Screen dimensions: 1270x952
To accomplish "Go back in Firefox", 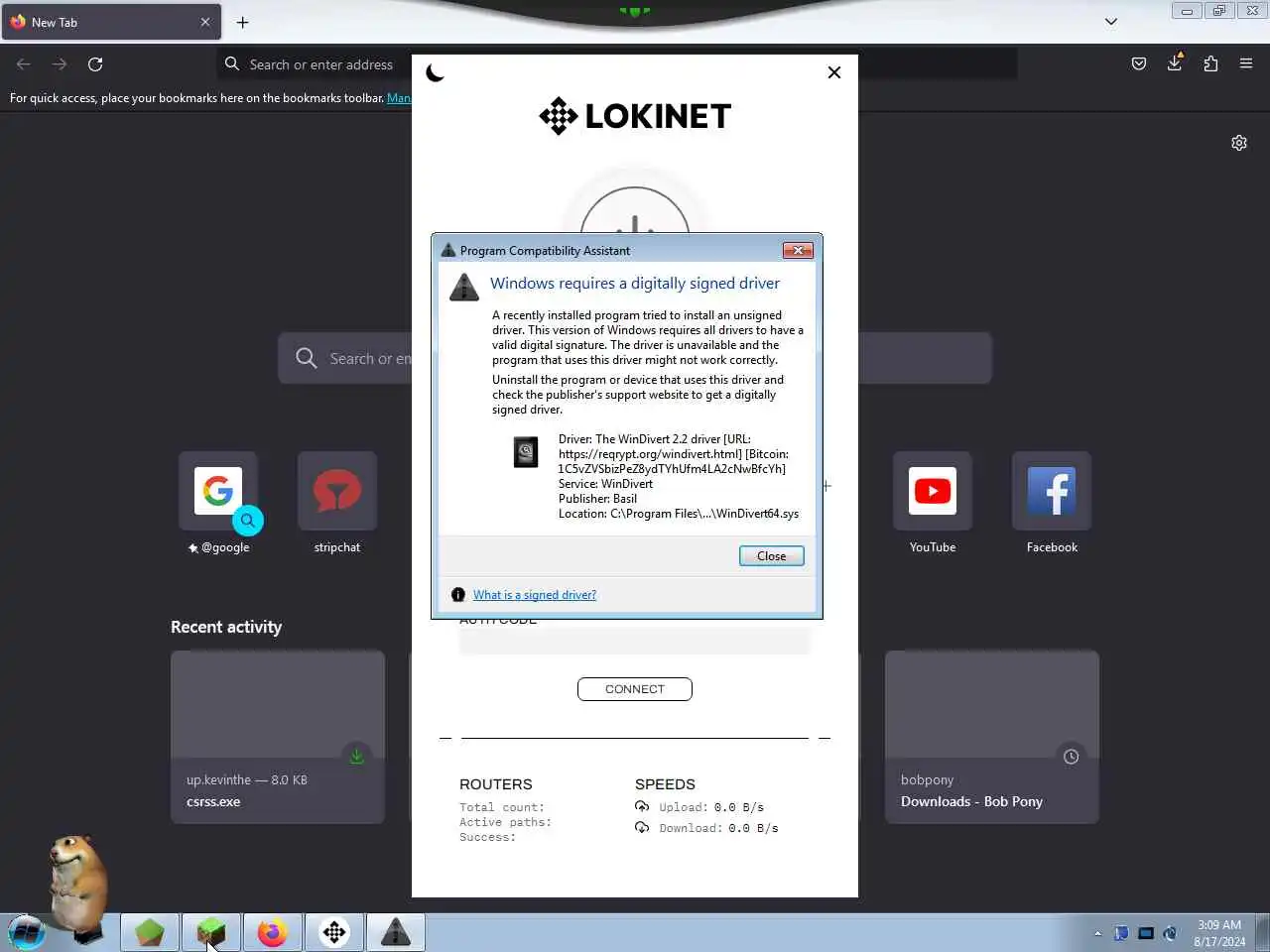I will click(24, 64).
